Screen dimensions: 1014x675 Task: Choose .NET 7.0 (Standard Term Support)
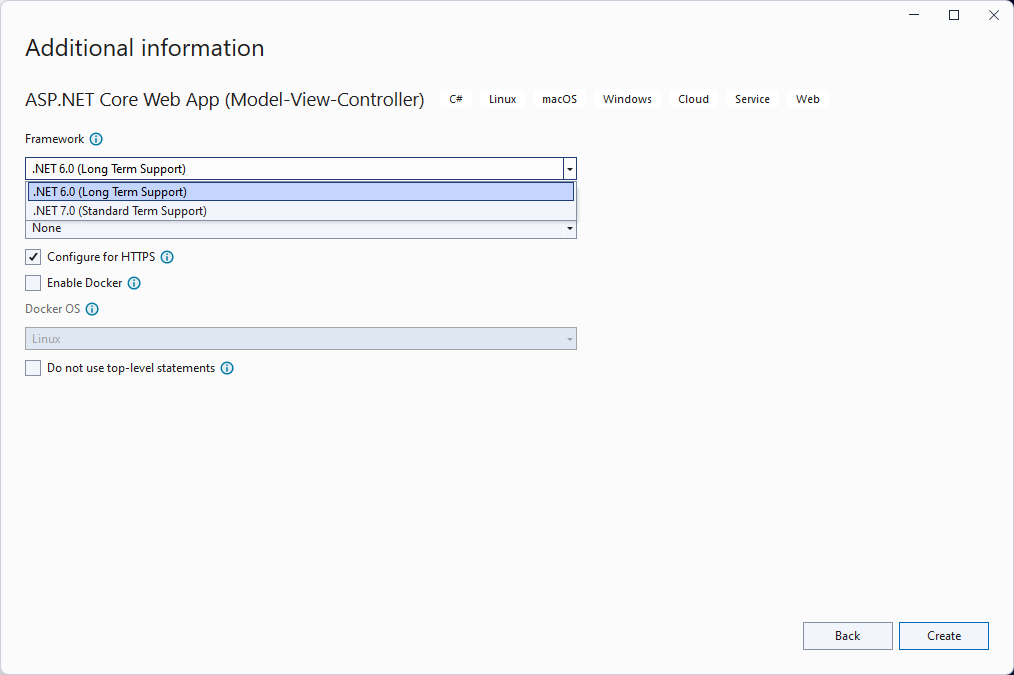point(301,211)
